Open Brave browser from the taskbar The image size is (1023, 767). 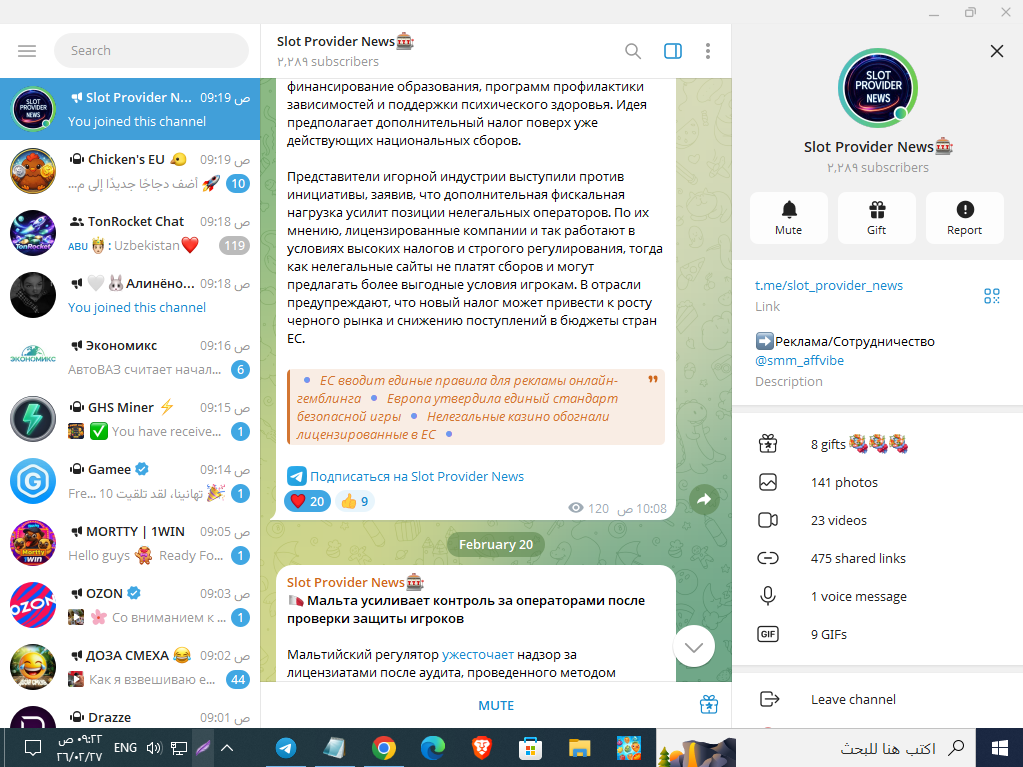[x=481, y=747]
